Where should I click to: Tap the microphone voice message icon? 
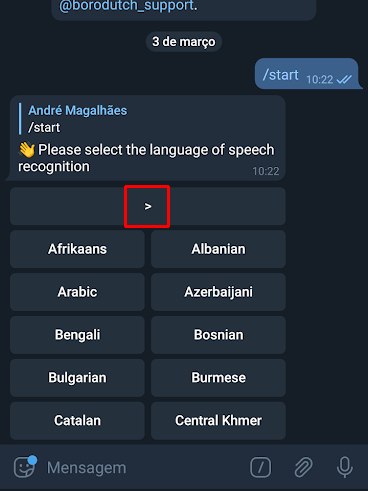[x=345, y=467]
